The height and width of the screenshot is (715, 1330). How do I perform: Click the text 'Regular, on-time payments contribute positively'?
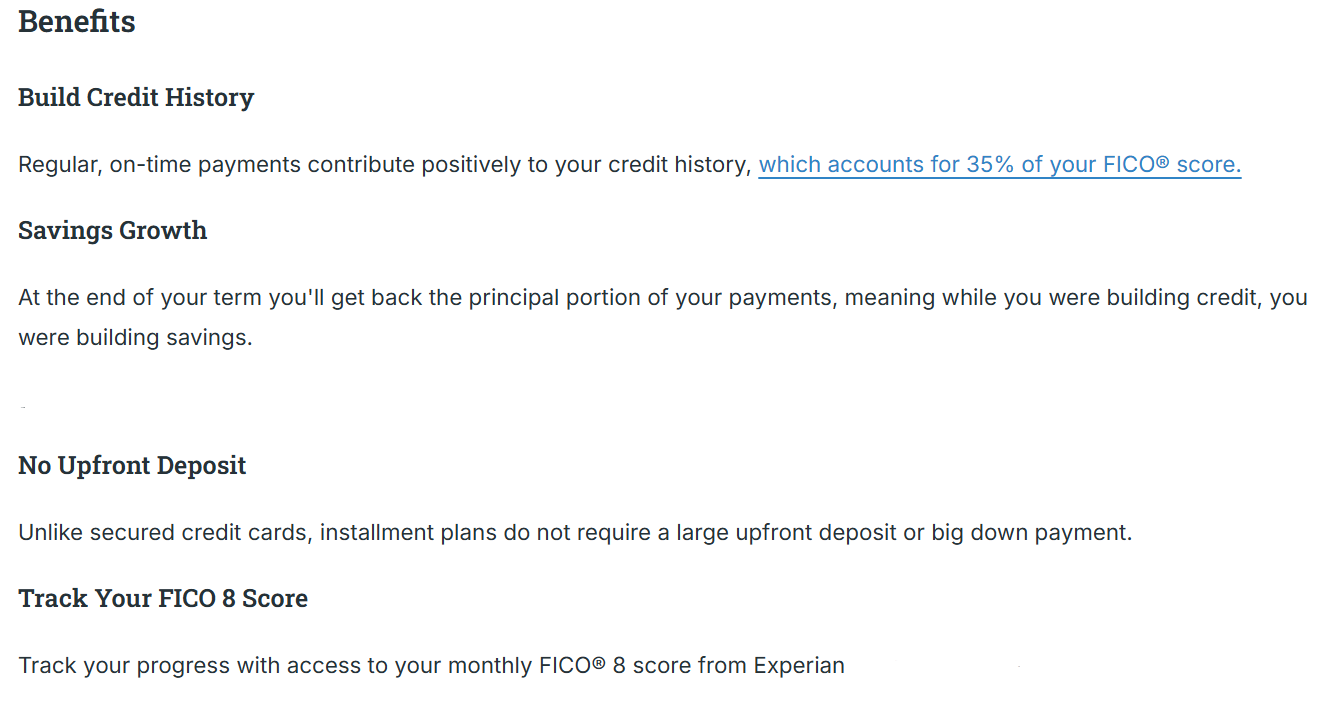point(268,165)
